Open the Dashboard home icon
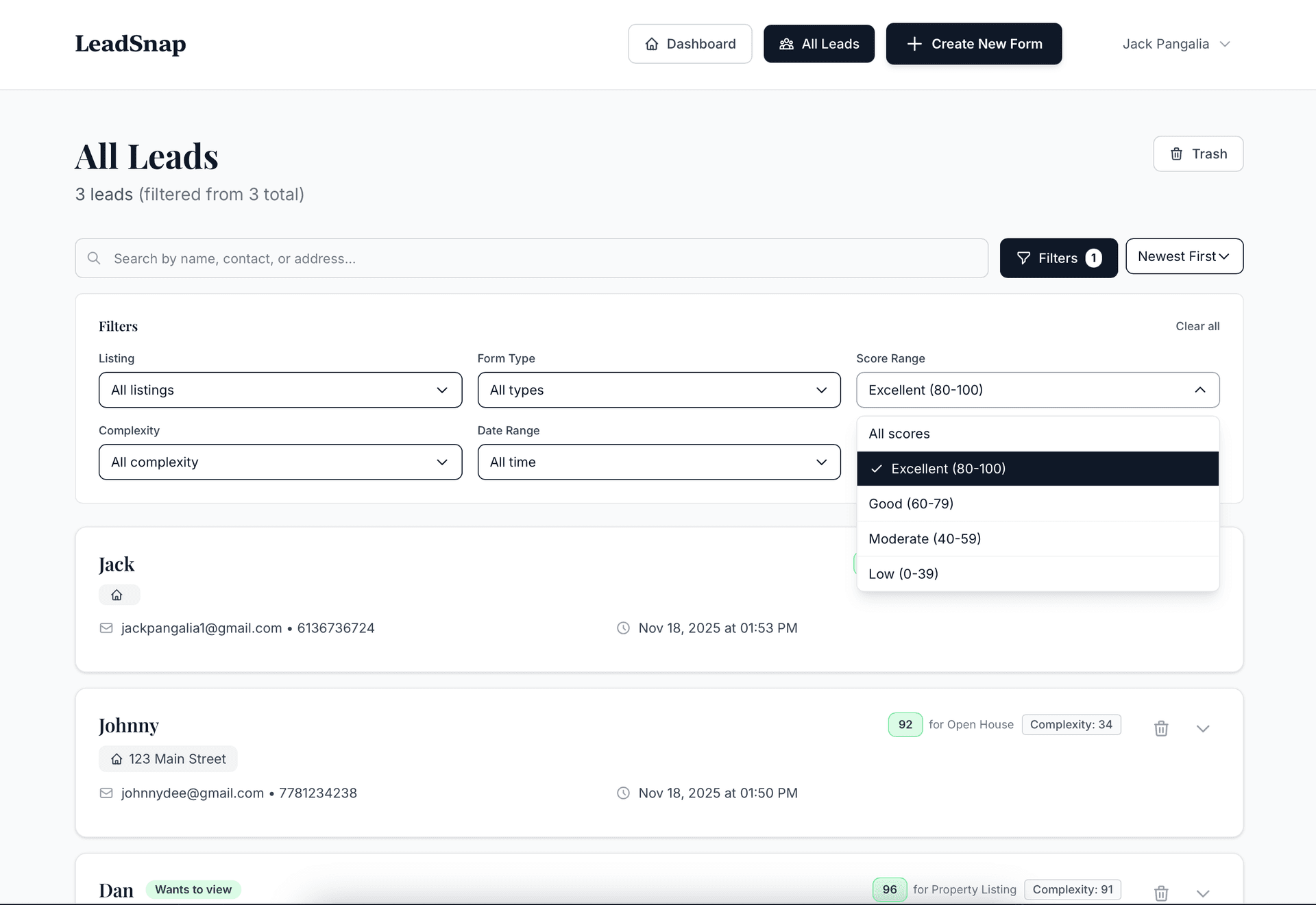Image resolution: width=1316 pixels, height=905 pixels. pyautogui.click(x=651, y=43)
